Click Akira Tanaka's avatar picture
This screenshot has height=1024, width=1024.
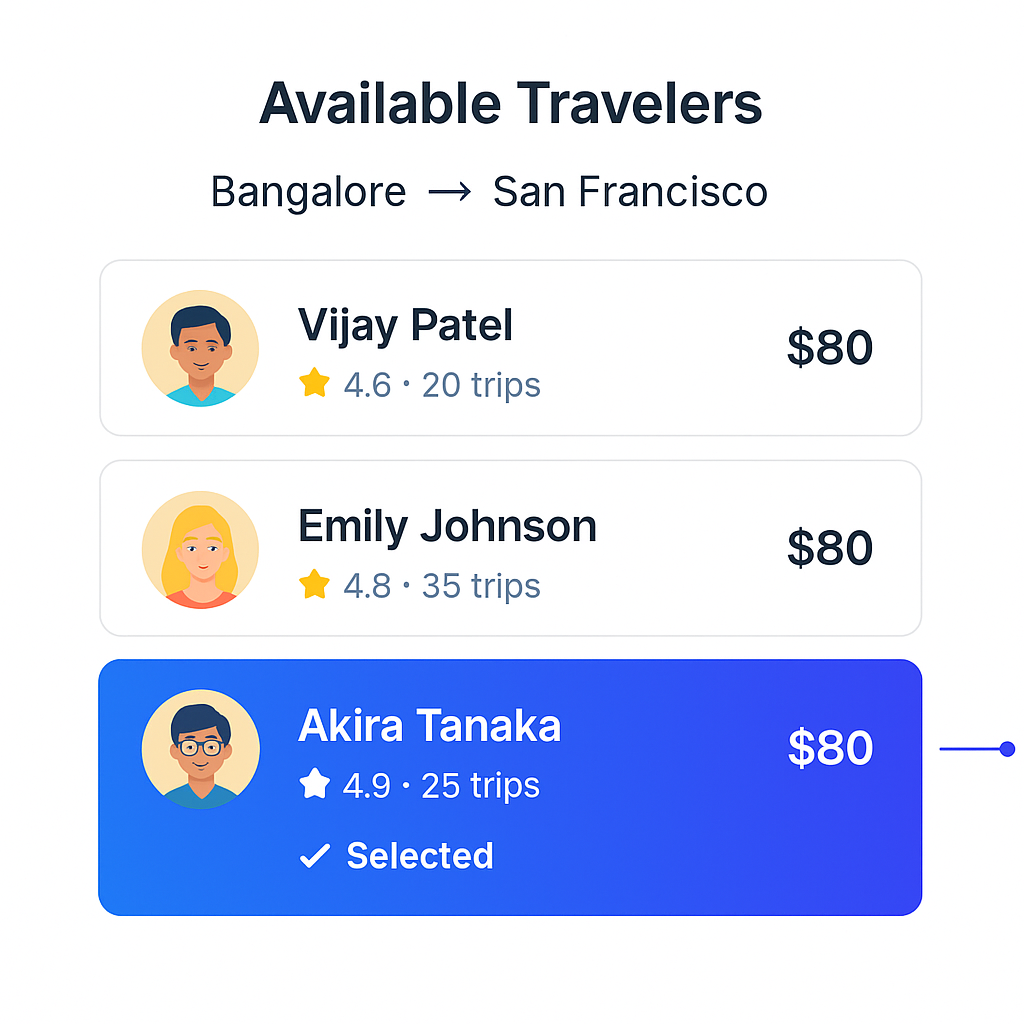(x=200, y=749)
